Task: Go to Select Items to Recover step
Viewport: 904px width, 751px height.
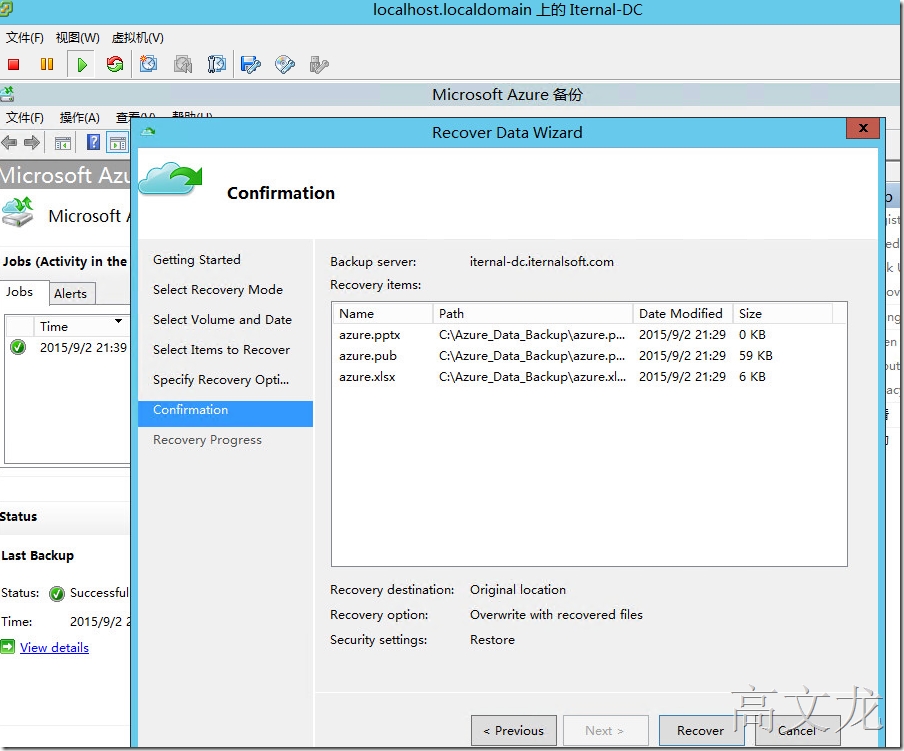Action: [x=221, y=349]
